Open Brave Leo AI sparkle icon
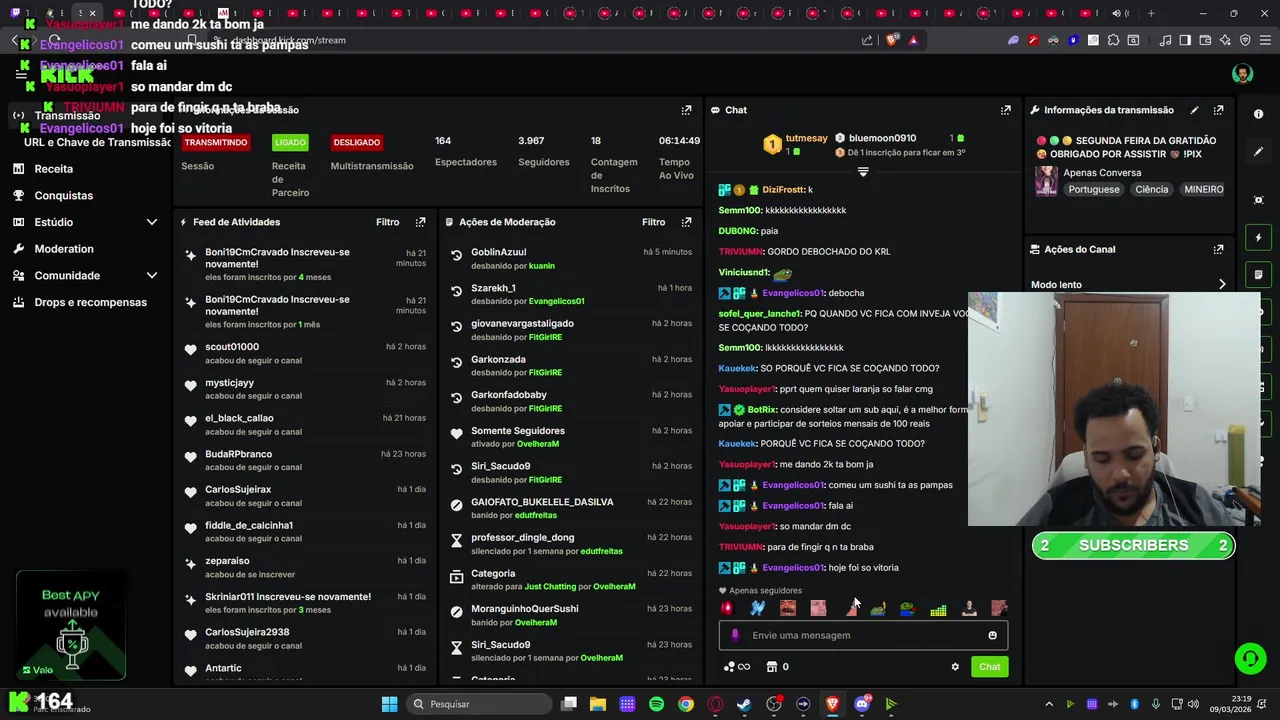 tap(1225, 40)
